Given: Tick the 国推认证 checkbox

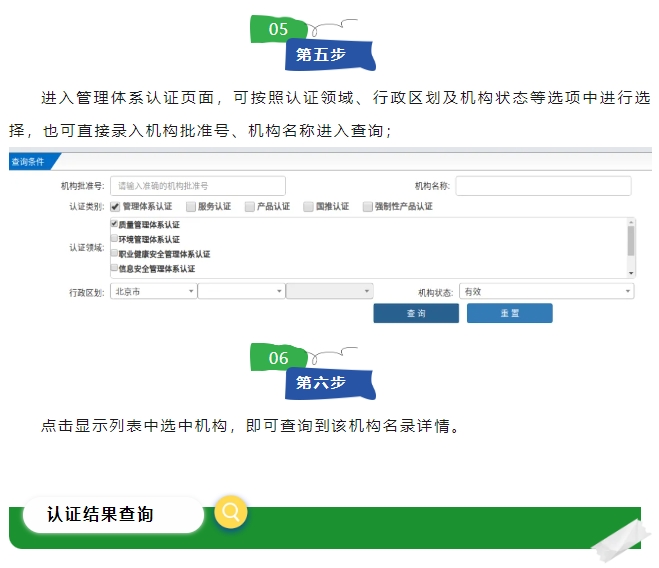Looking at the screenshot, I should (308, 207).
